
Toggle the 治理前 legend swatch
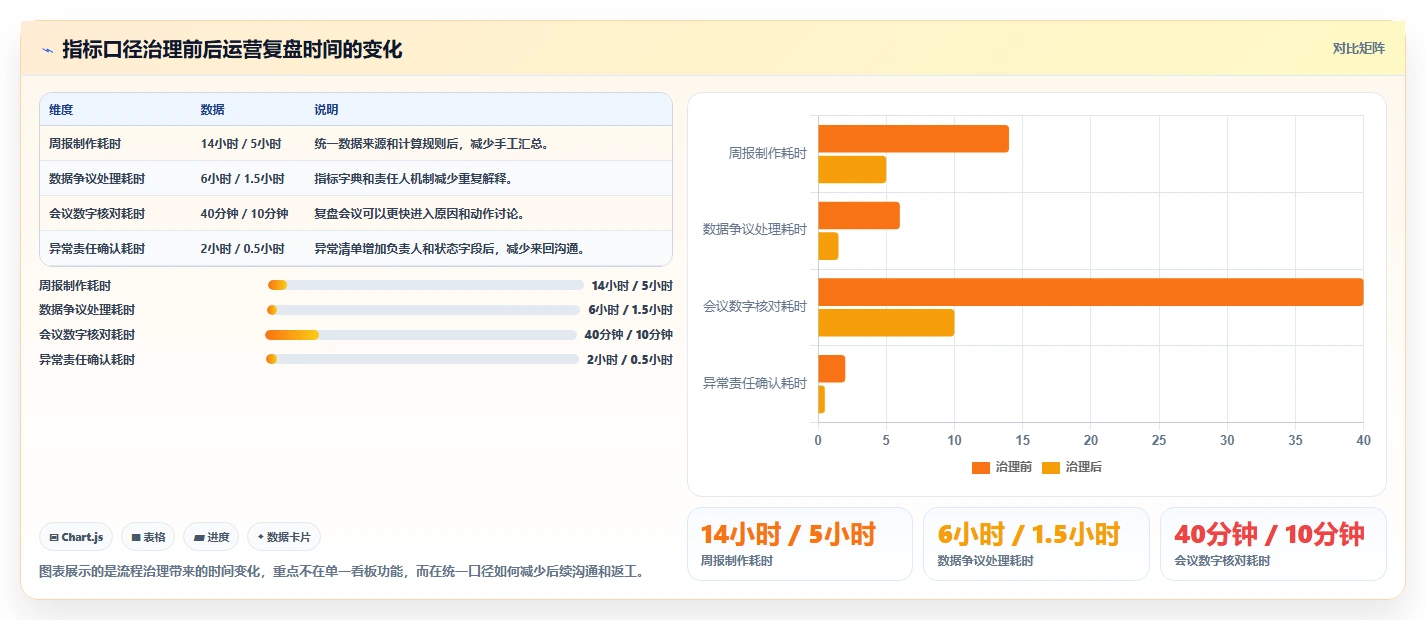point(980,468)
